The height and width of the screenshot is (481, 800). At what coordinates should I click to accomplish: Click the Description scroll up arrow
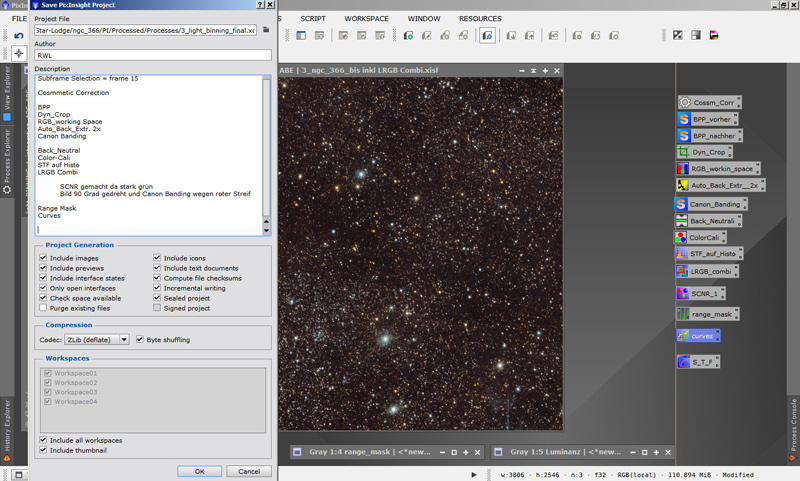tap(266, 222)
